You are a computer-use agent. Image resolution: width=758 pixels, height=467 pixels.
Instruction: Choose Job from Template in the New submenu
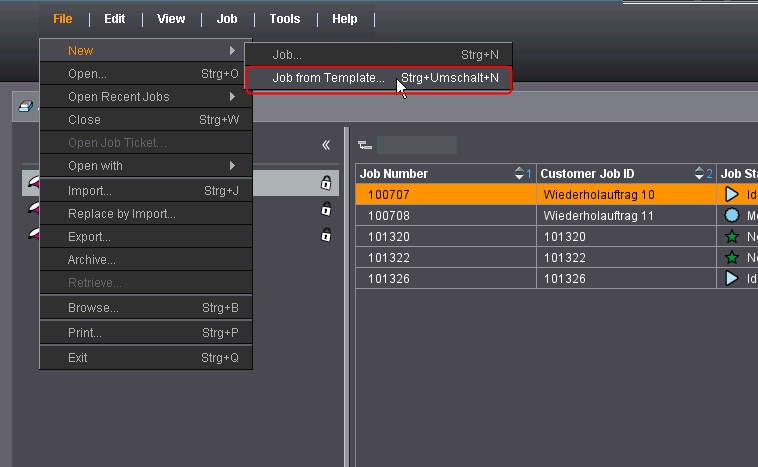click(328, 78)
